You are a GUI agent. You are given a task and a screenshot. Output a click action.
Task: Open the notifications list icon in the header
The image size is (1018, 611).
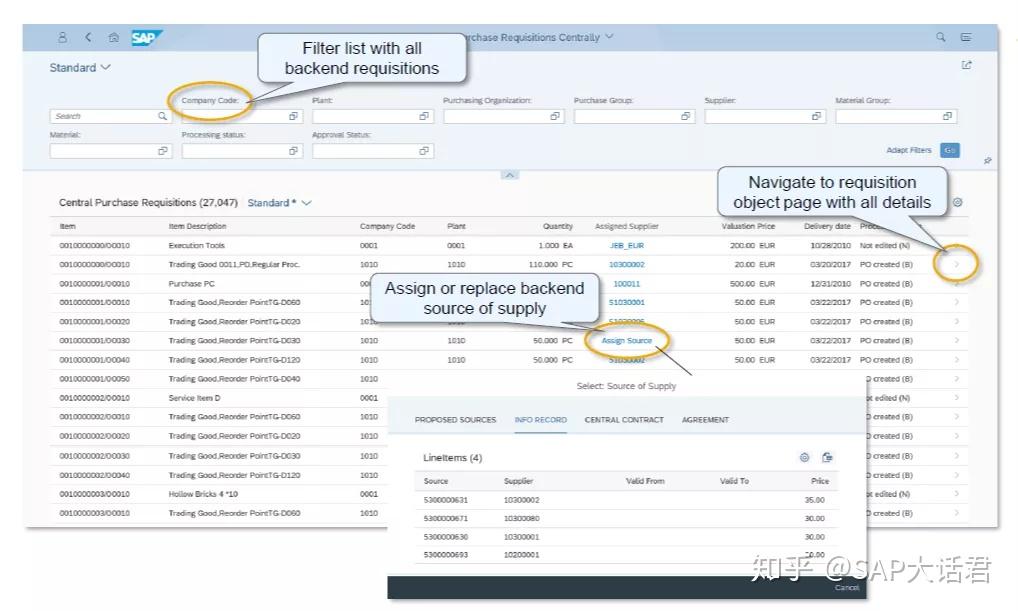pyautogui.click(x=966, y=35)
